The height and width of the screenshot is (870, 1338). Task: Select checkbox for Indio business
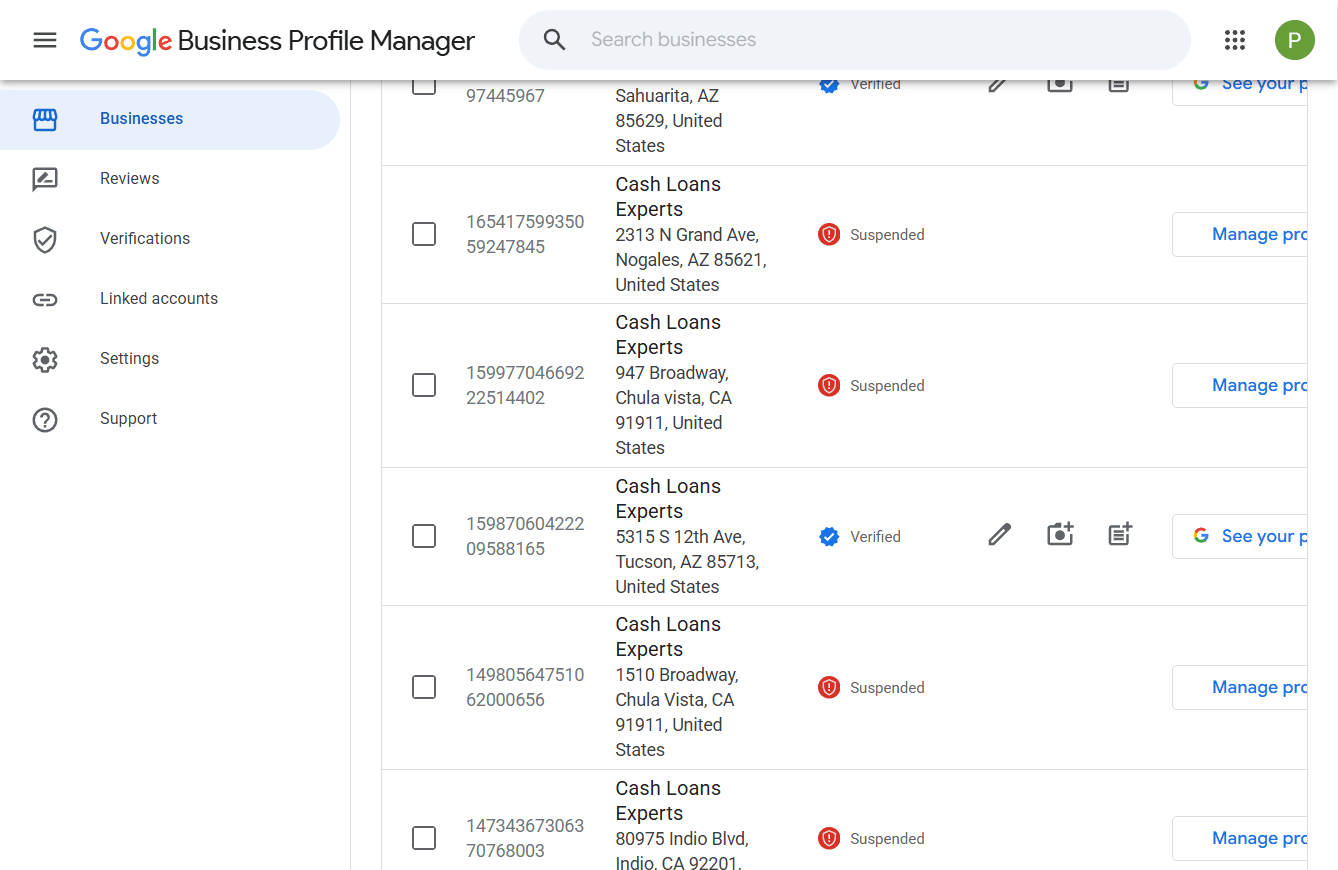pos(424,838)
